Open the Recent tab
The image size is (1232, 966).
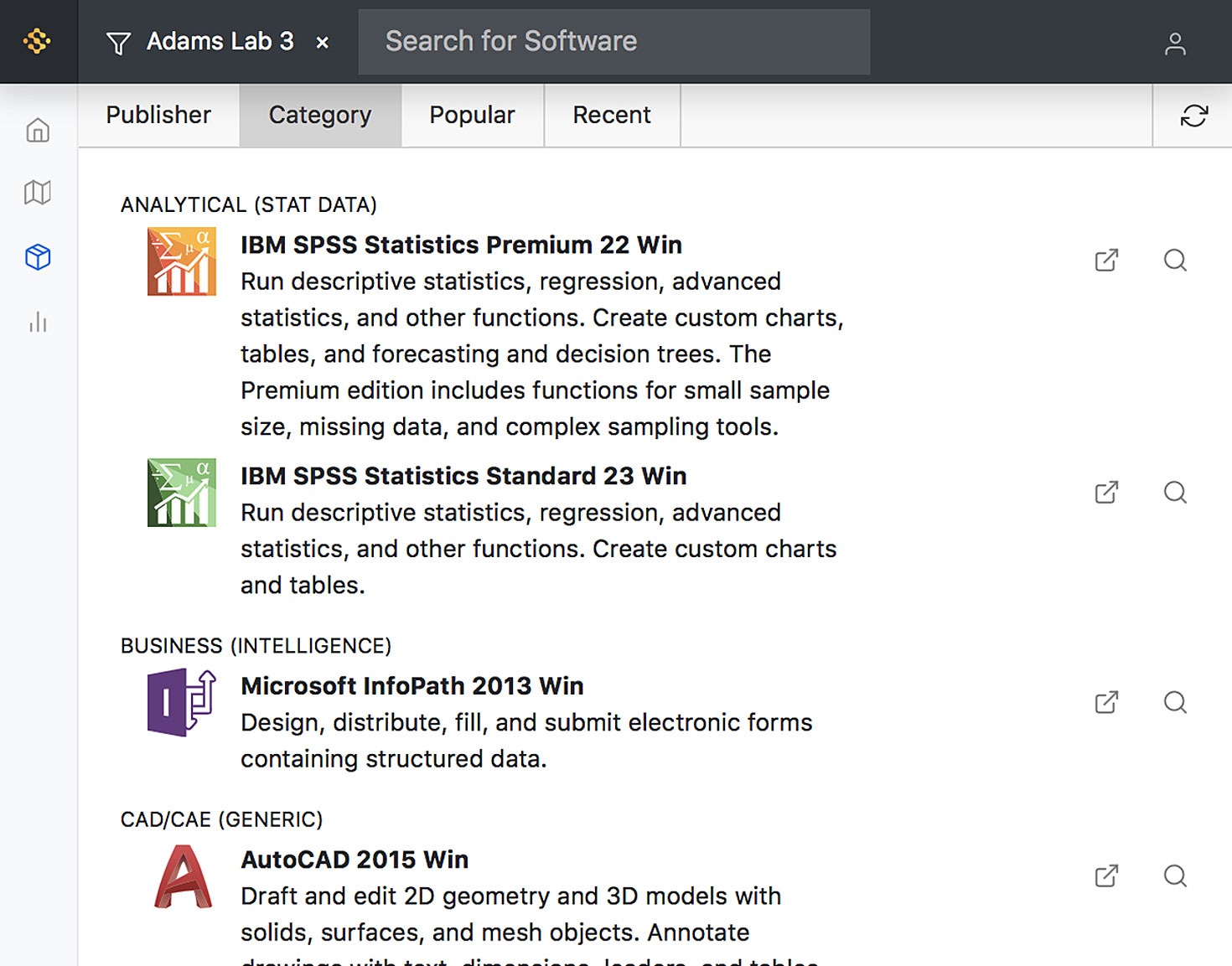coord(612,116)
